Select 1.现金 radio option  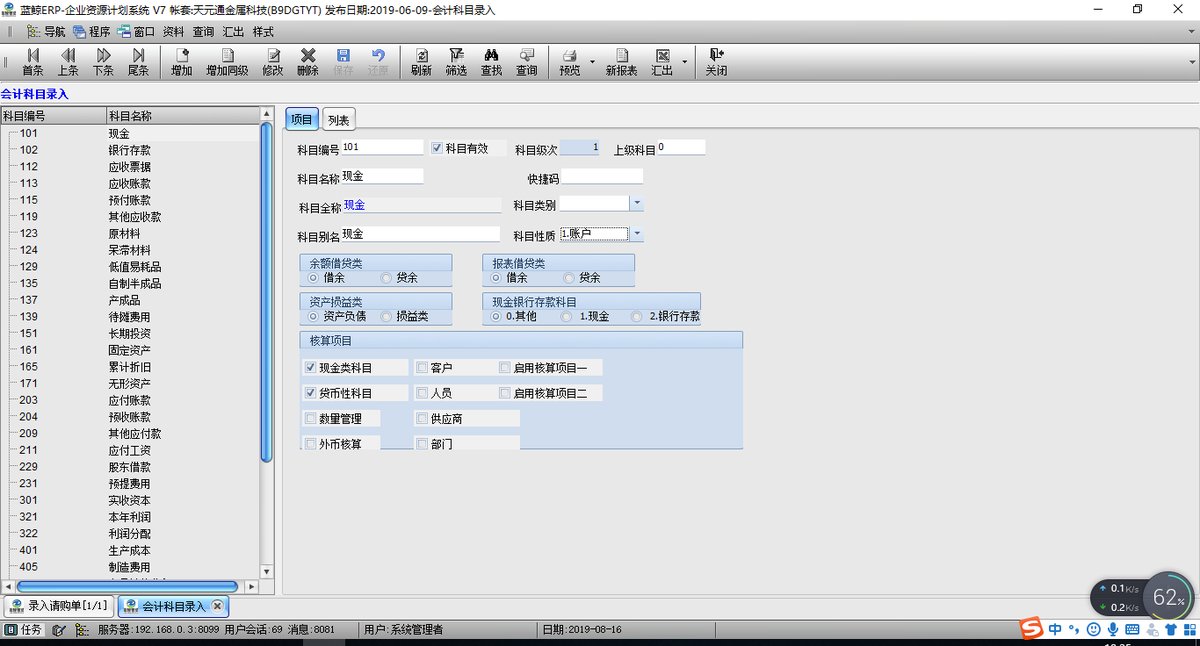point(567,316)
